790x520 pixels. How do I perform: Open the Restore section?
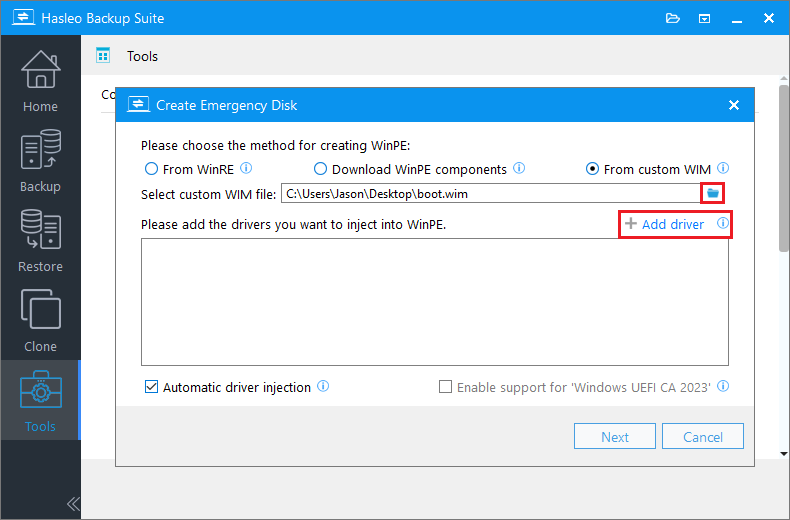pyautogui.click(x=40, y=241)
